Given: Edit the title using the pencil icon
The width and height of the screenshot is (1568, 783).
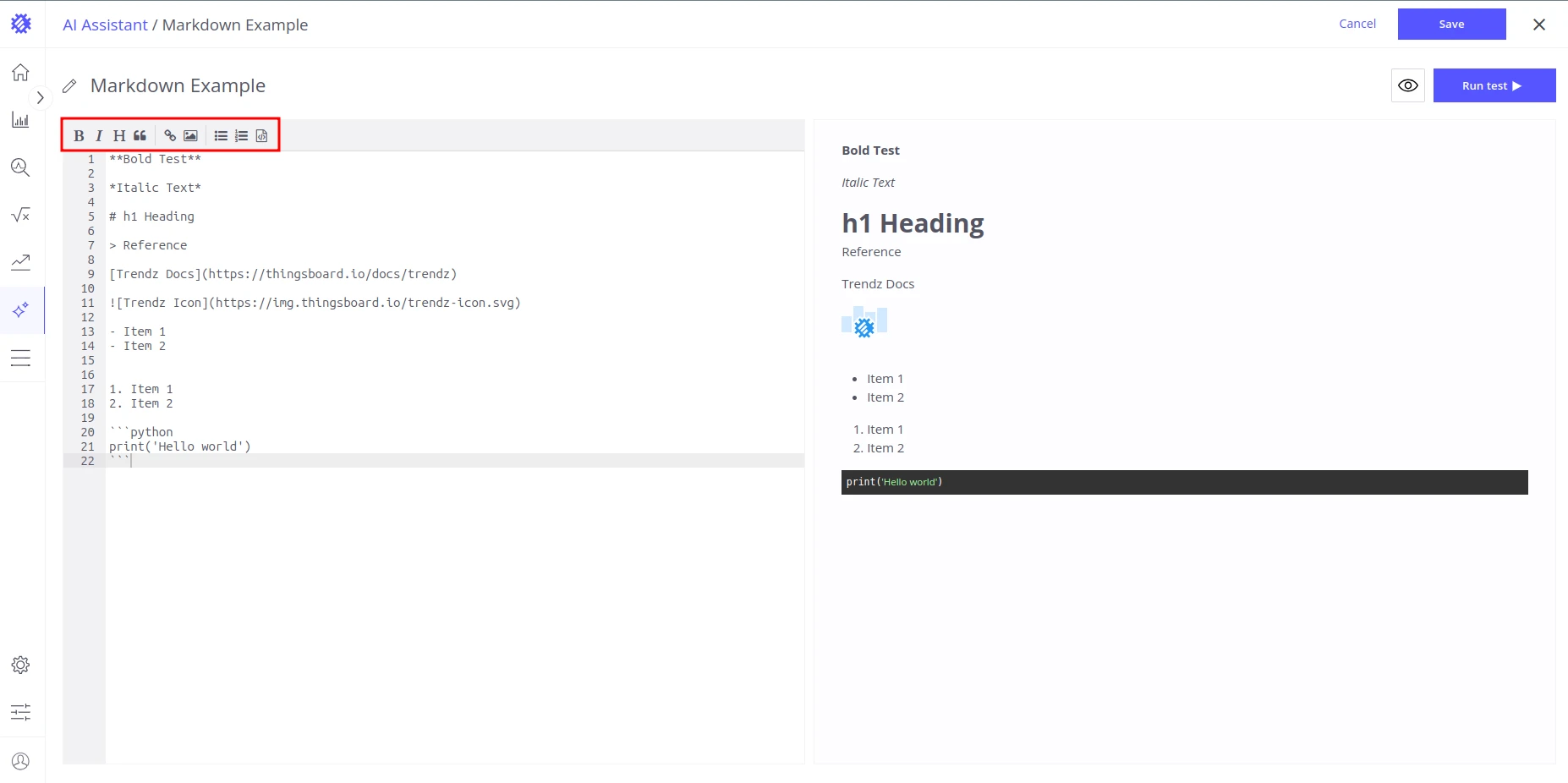Looking at the screenshot, I should coord(70,86).
